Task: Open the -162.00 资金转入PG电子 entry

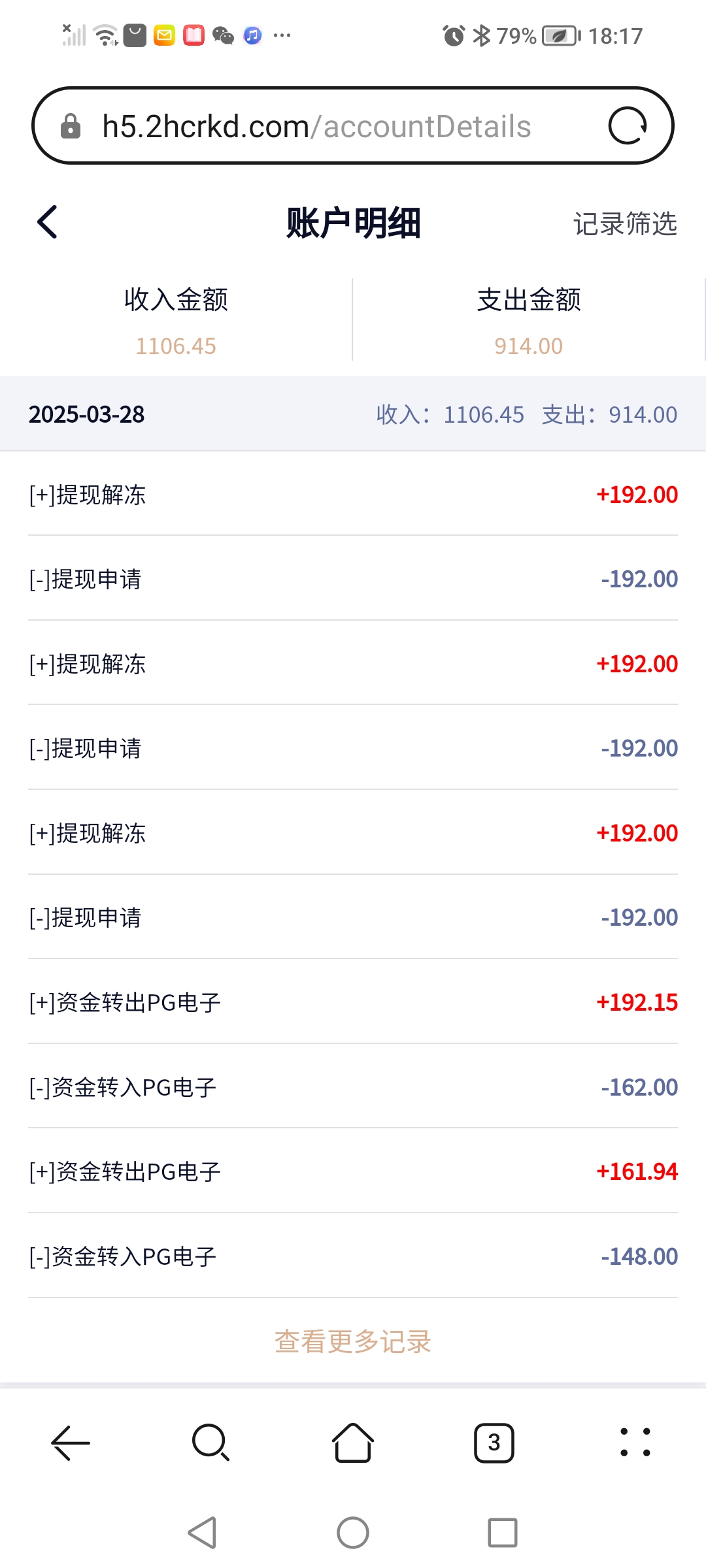Action: tap(353, 1087)
